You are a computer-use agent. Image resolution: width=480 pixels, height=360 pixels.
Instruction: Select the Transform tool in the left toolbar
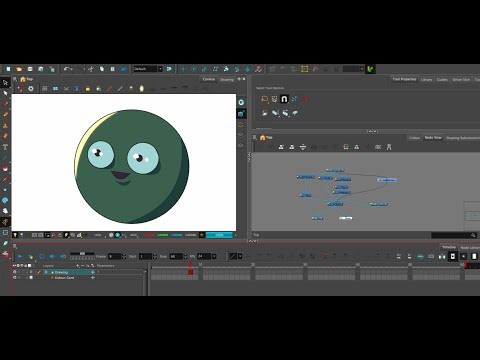tap(5, 83)
